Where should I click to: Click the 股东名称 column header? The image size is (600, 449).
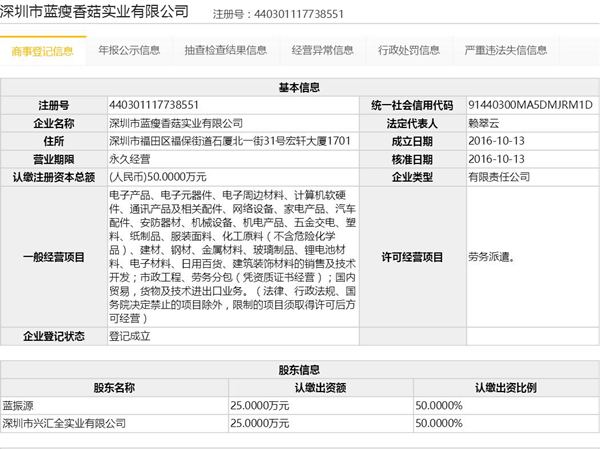pyautogui.click(x=114, y=388)
